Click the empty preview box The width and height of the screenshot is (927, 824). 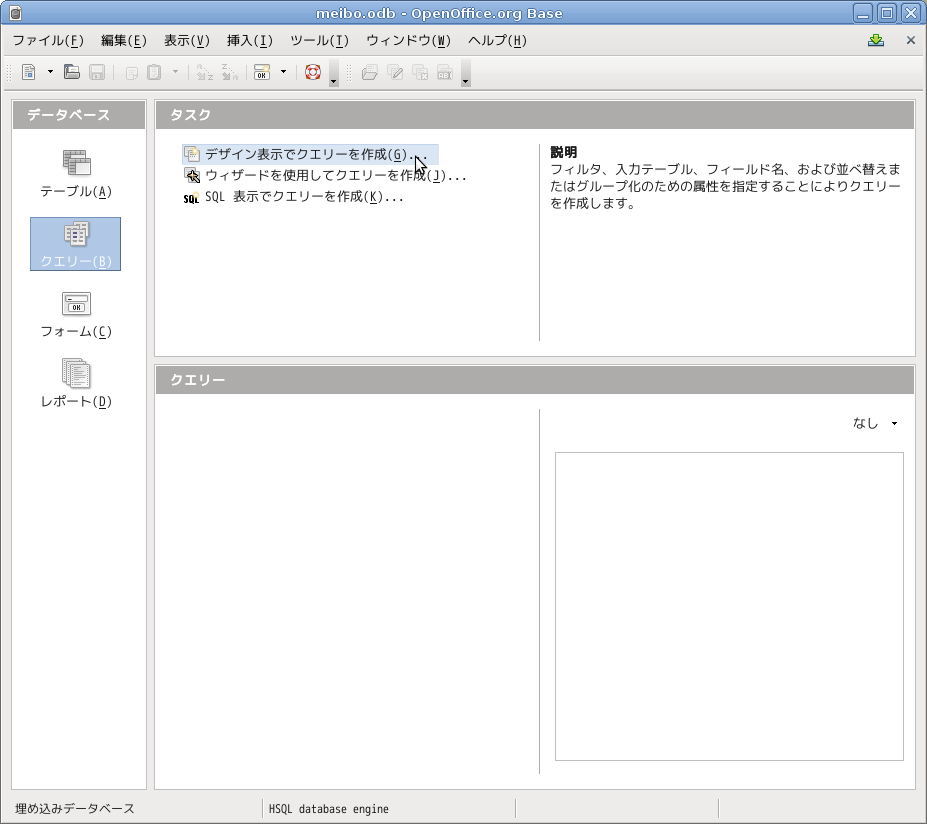click(x=729, y=606)
